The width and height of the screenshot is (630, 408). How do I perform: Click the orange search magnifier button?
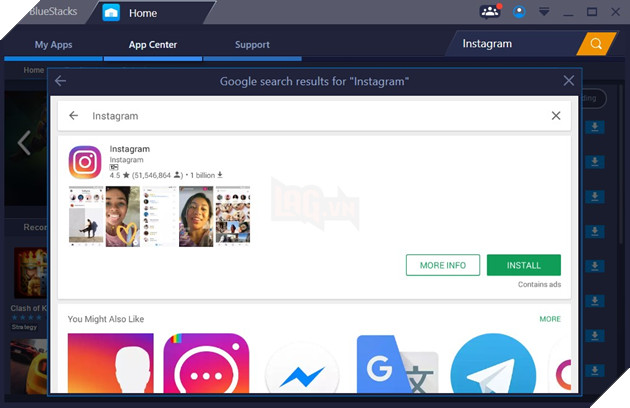tap(596, 43)
